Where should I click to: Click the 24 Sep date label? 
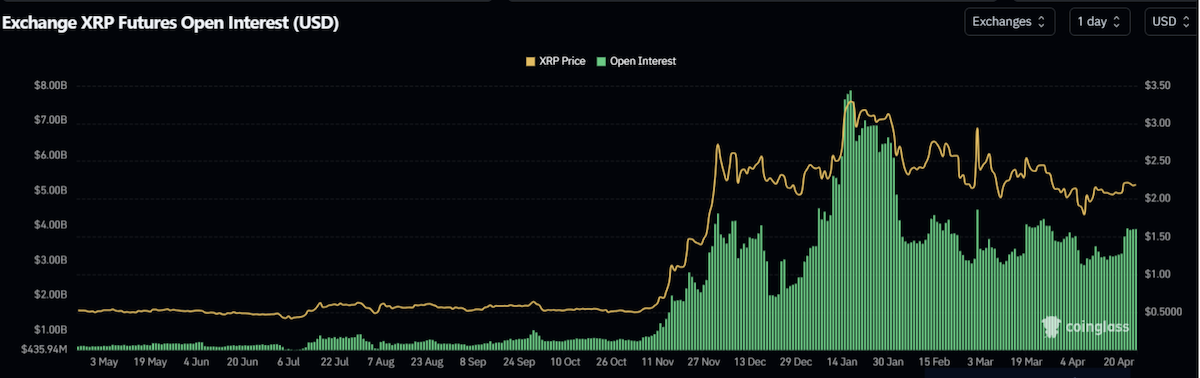tap(520, 362)
